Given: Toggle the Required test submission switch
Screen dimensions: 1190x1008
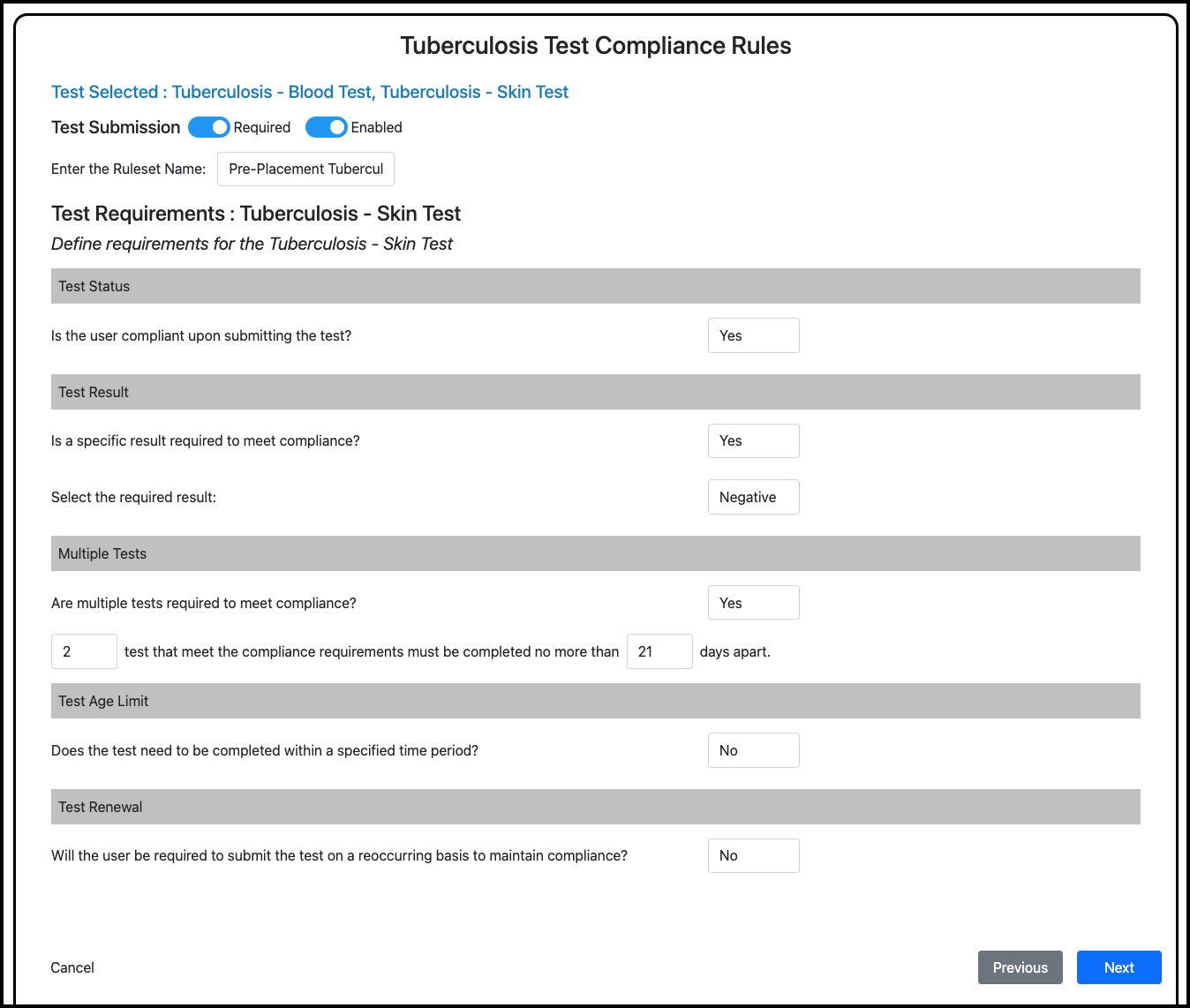Looking at the screenshot, I should pos(209,127).
